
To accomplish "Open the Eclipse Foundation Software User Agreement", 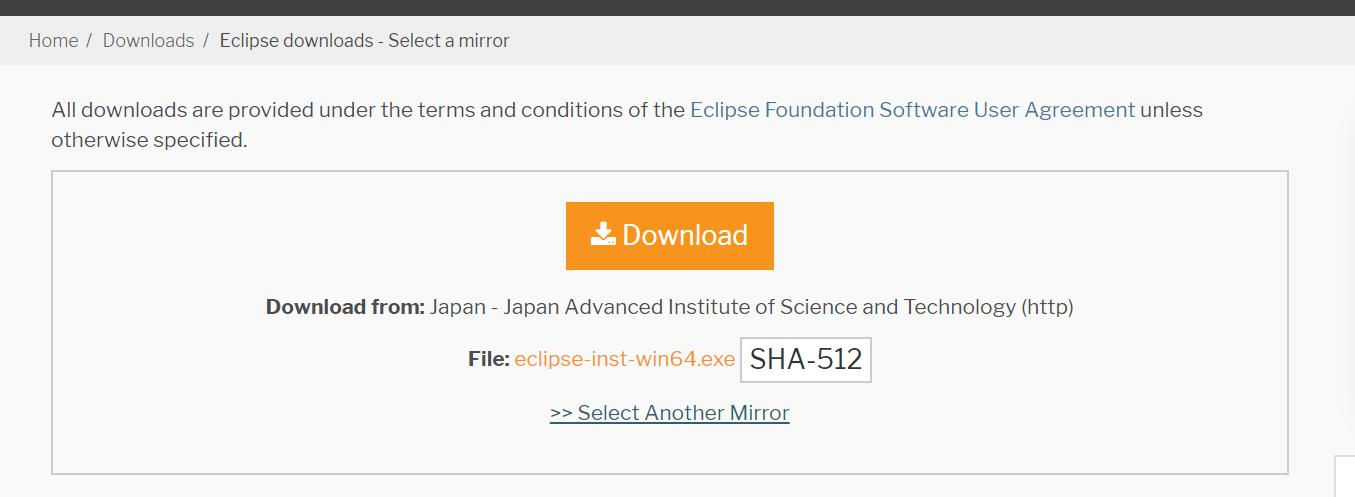I will pyautogui.click(x=912, y=110).
